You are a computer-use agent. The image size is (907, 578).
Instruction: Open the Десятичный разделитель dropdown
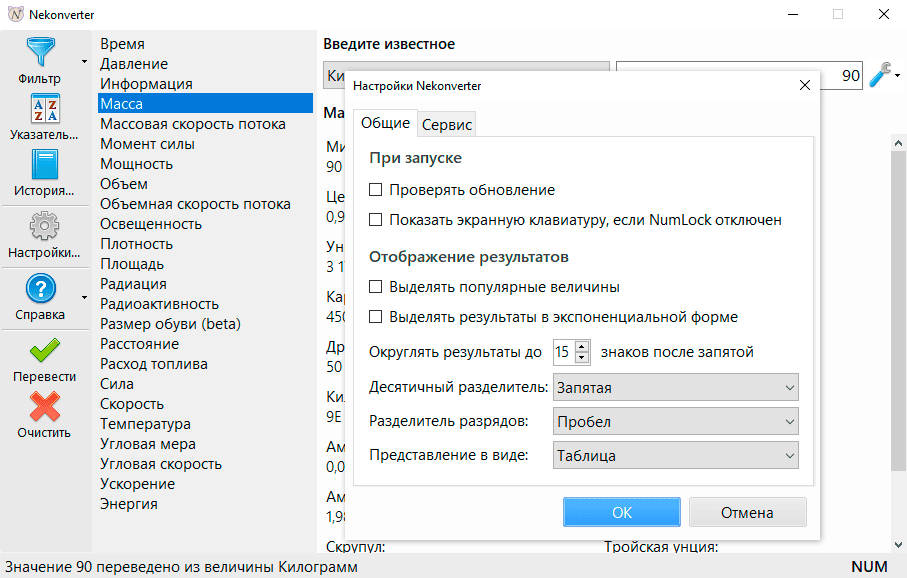tap(676, 388)
